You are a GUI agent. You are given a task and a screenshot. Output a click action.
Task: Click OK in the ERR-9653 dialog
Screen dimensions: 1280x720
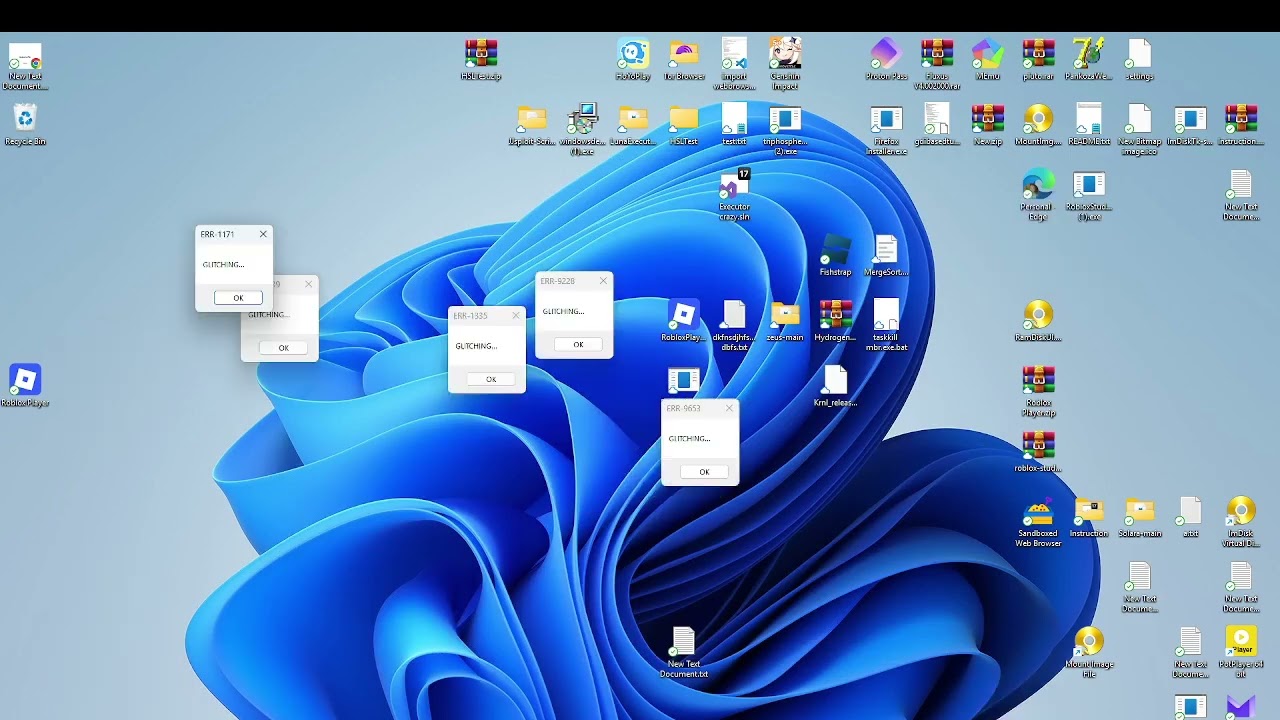click(704, 472)
